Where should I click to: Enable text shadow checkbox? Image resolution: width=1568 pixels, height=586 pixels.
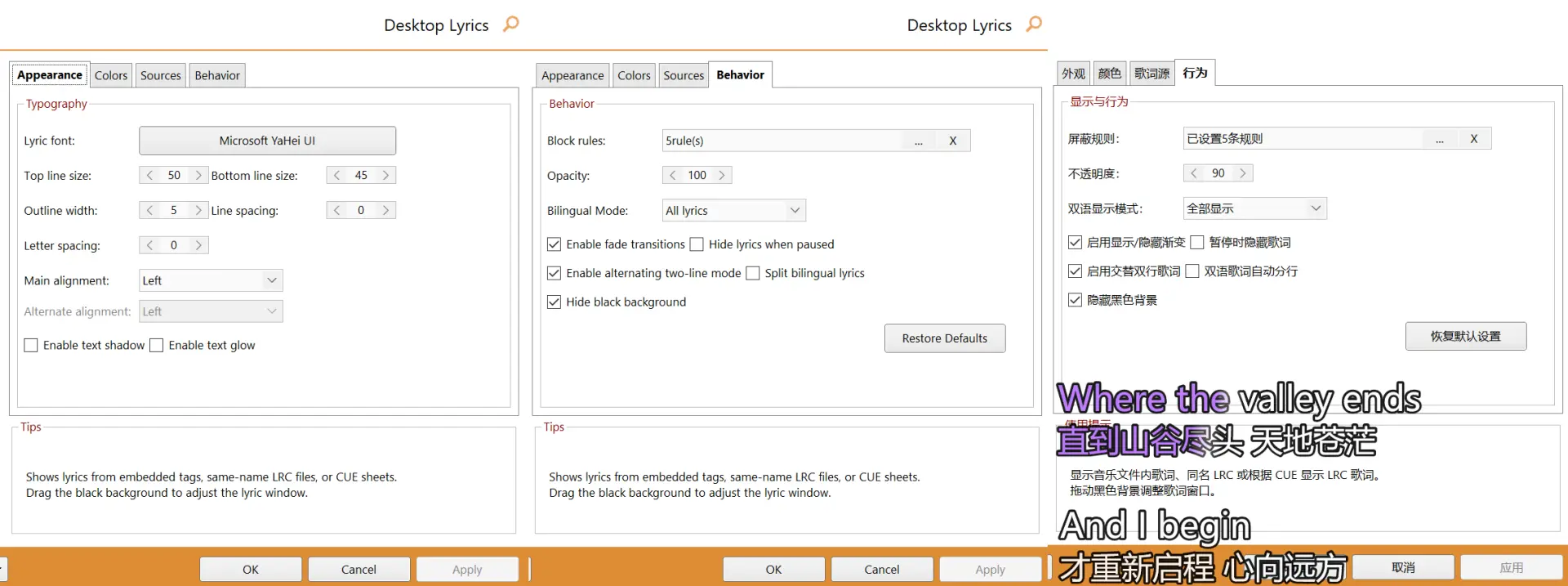coord(31,346)
